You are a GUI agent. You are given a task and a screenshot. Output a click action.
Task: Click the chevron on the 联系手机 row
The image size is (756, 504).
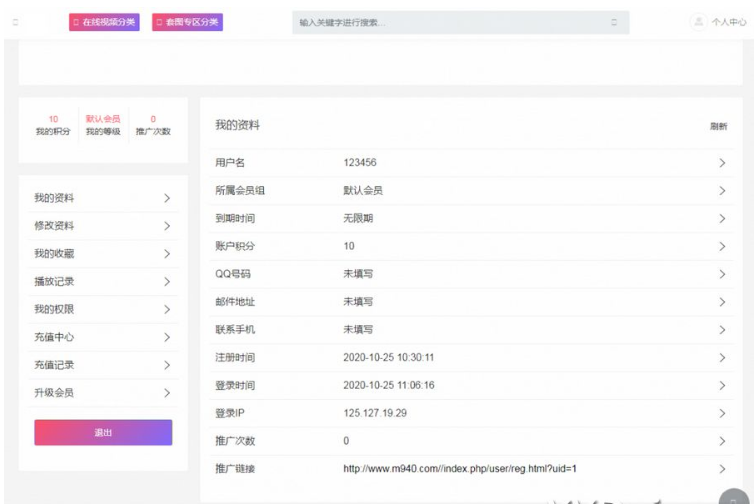click(722, 330)
